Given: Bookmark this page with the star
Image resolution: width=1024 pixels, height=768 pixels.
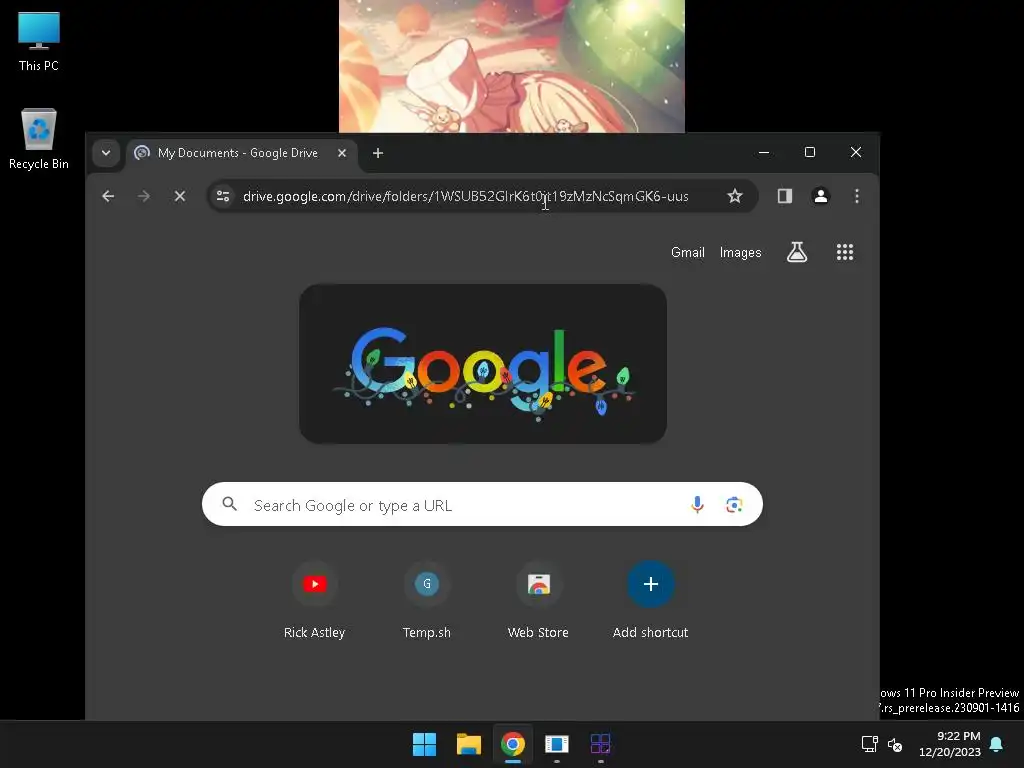Looking at the screenshot, I should pos(735,196).
